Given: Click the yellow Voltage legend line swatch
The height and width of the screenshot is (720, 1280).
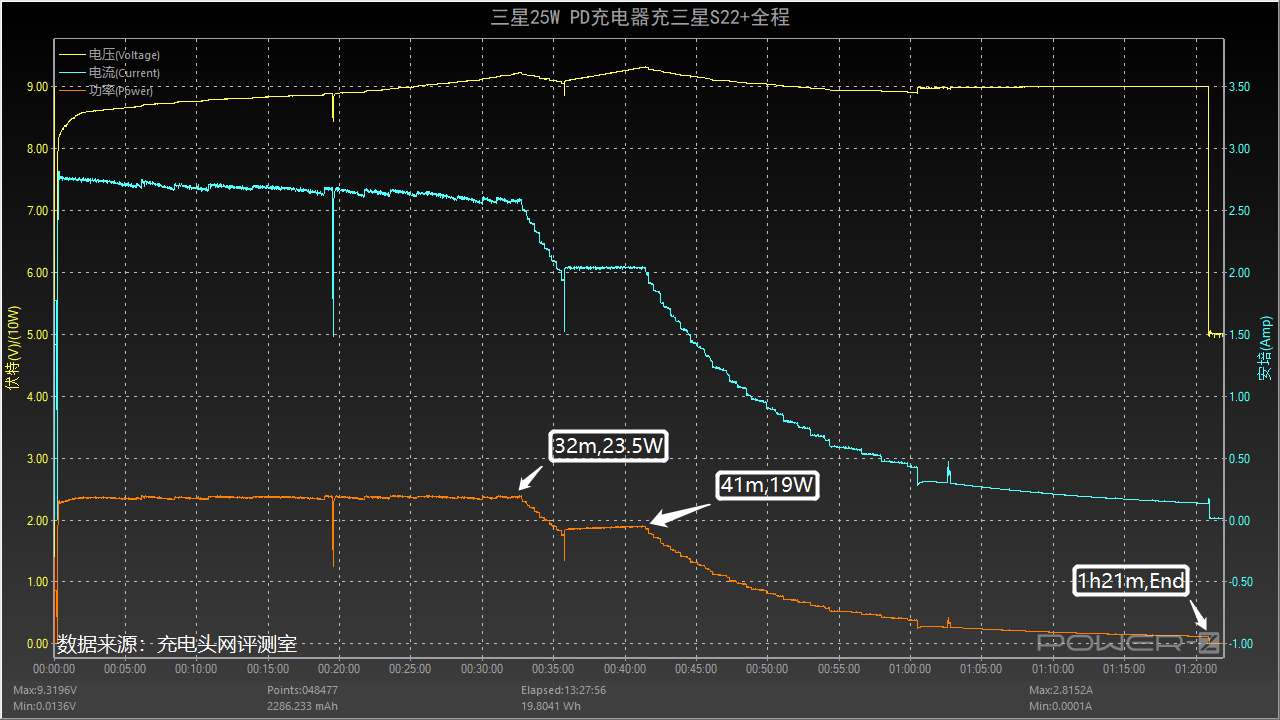Looking at the screenshot, I should click(73, 55).
